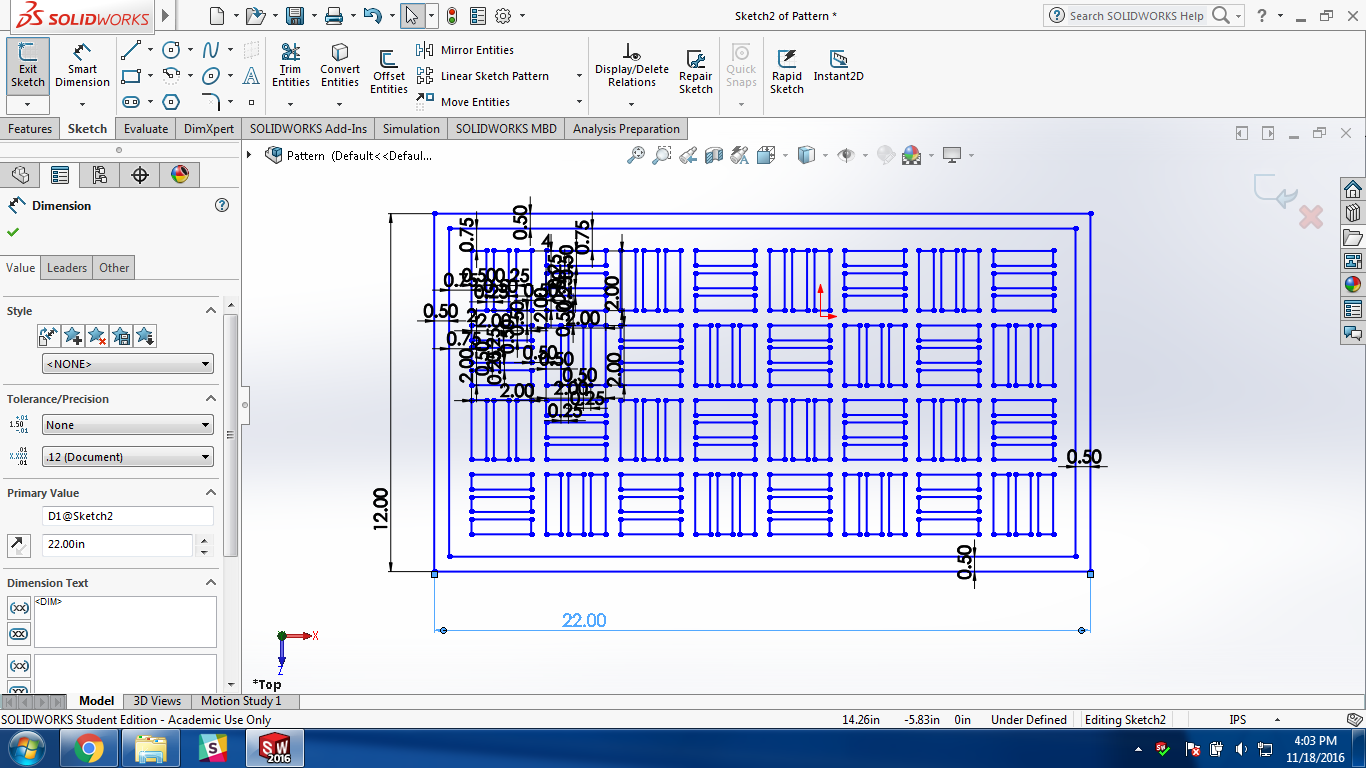1366x768 pixels.
Task: Click the Undo arrow
Action: pos(372,16)
